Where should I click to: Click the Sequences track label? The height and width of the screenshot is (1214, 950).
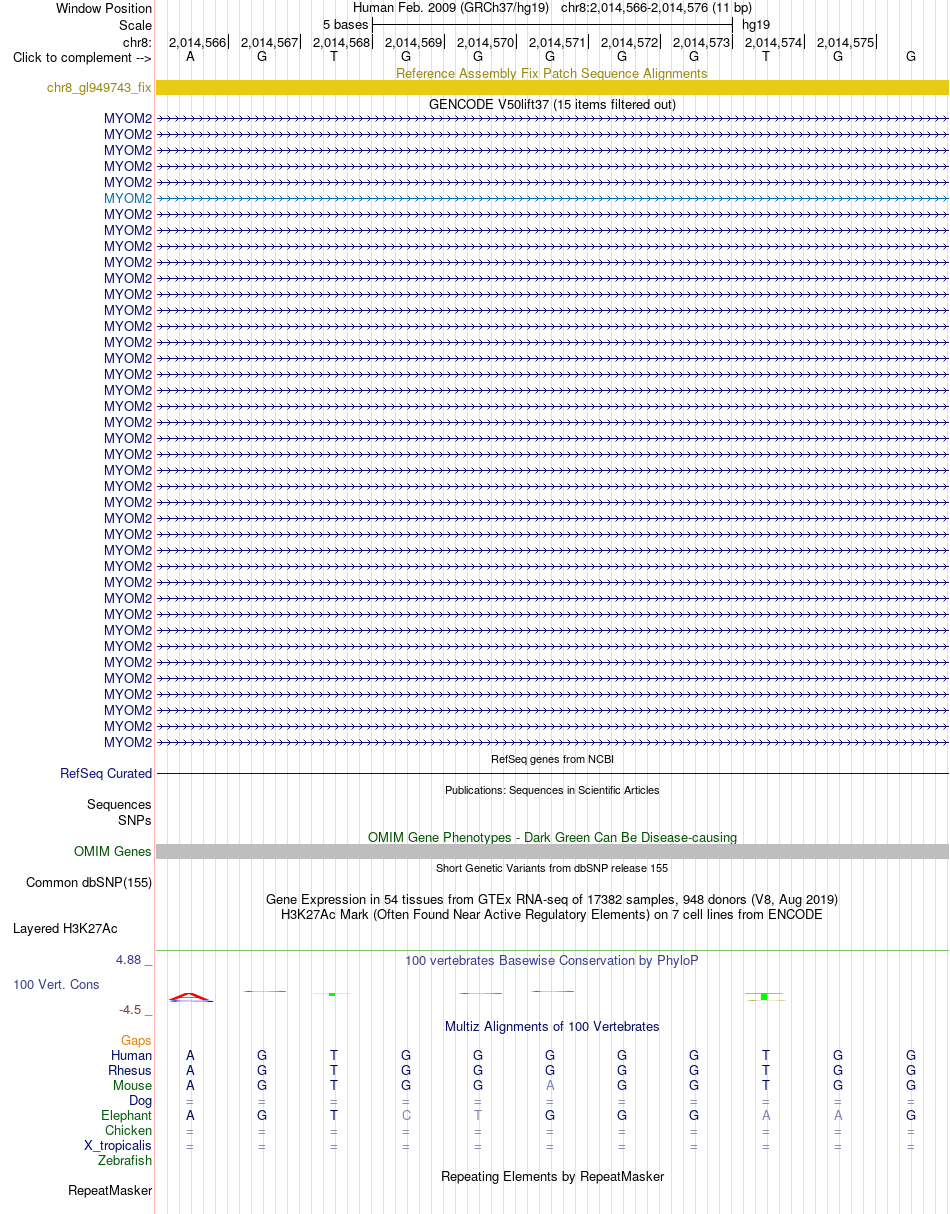click(x=119, y=804)
